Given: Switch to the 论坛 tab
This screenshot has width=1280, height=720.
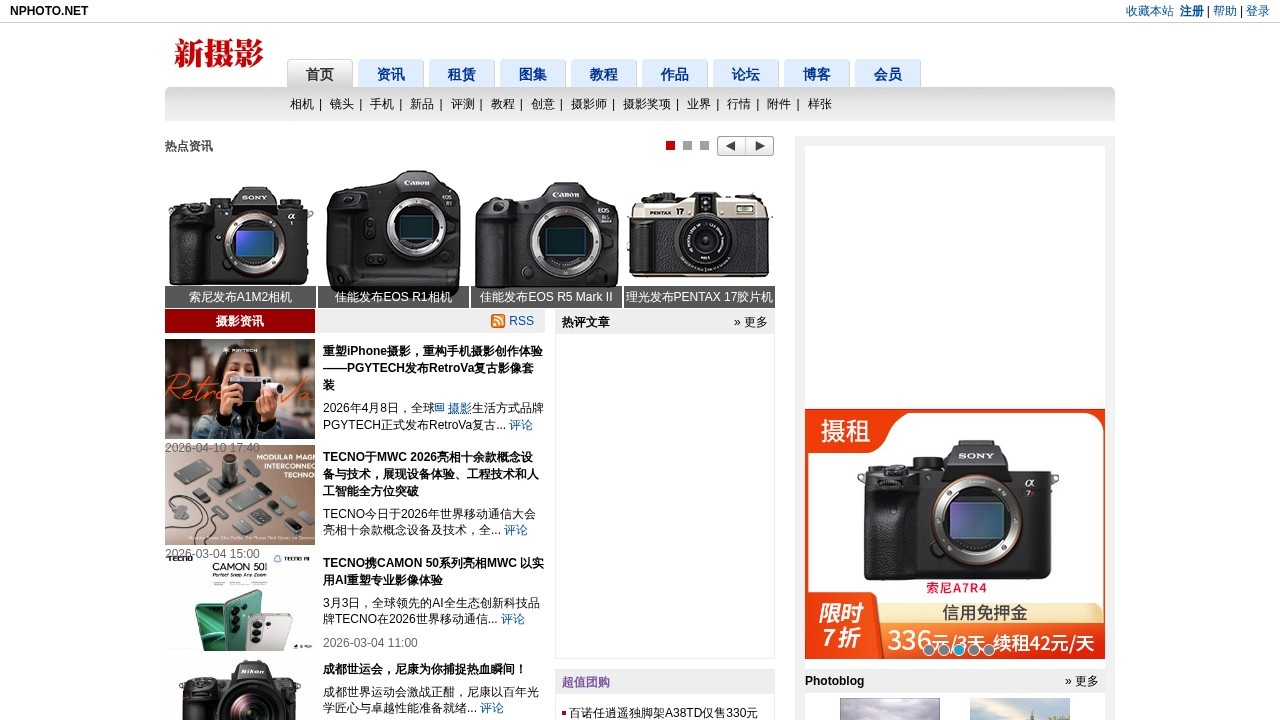Looking at the screenshot, I should pos(746,74).
